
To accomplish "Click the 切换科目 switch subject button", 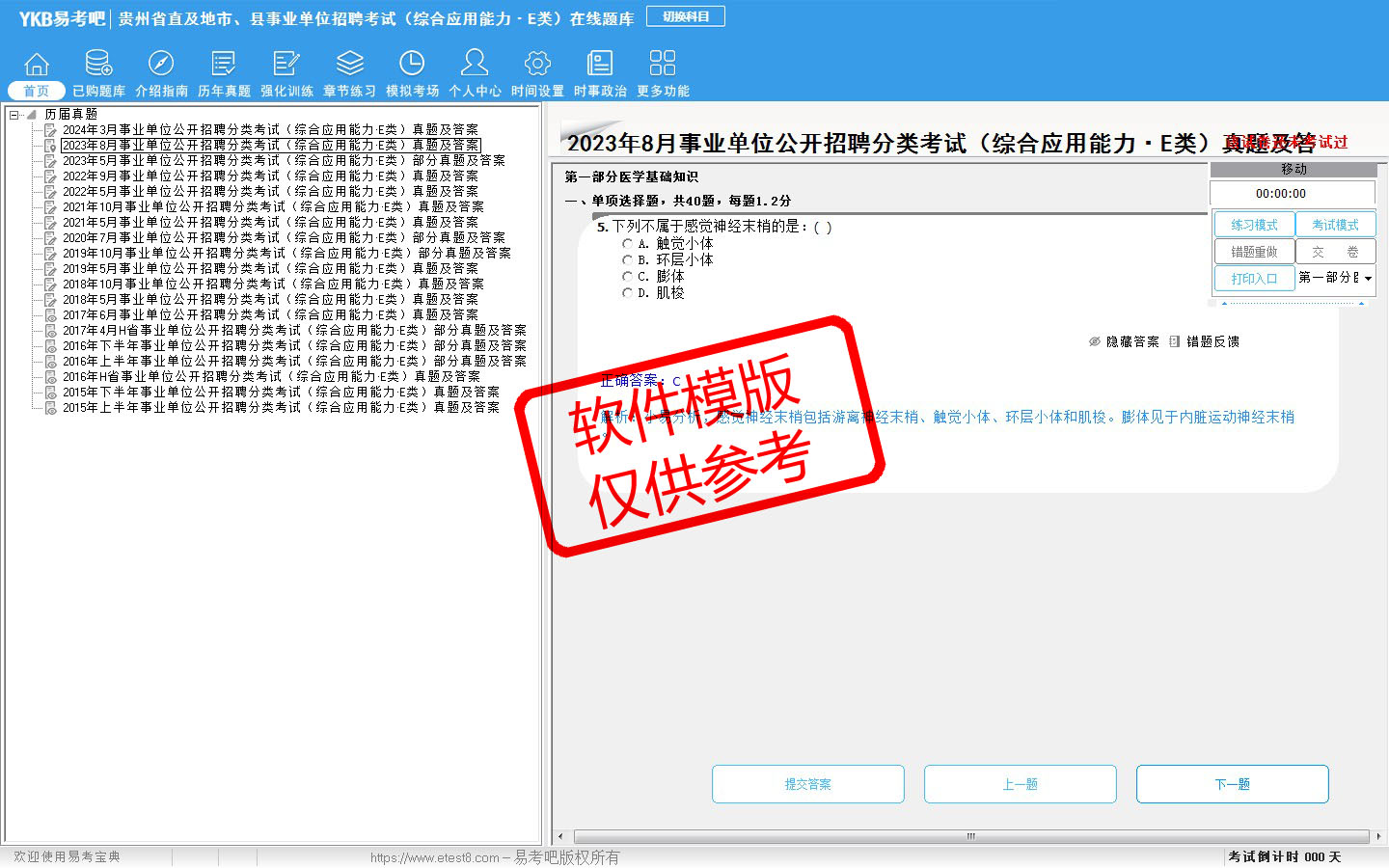I will [x=686, y=17].
